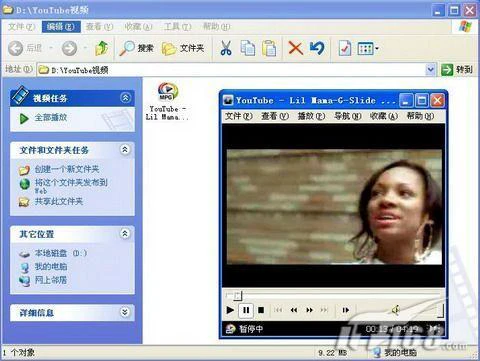The height and width of the screenshot is (361, 480).
Task: Open the Explorer 工具(T) menu
Action: 177,27
